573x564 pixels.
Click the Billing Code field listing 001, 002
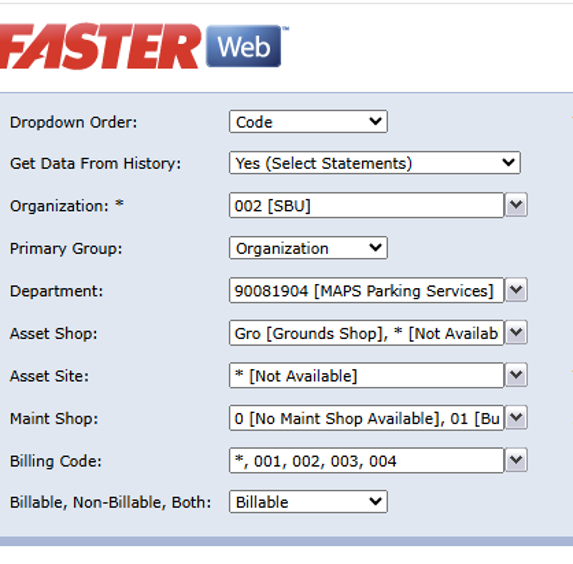coord(367,461)
